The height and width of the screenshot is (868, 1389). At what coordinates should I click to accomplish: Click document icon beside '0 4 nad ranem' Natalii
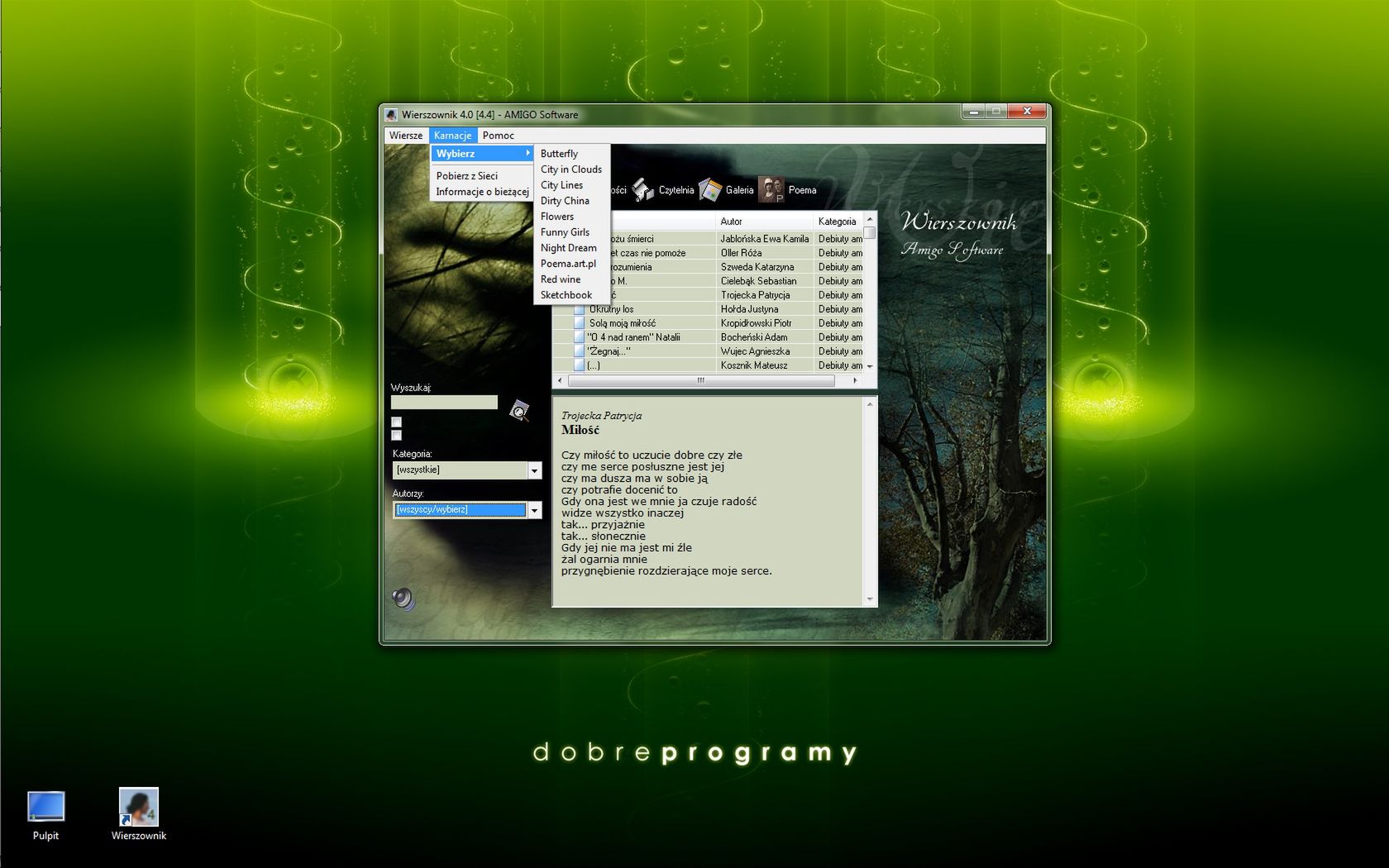pyautogui.click(x=580, y=337)
